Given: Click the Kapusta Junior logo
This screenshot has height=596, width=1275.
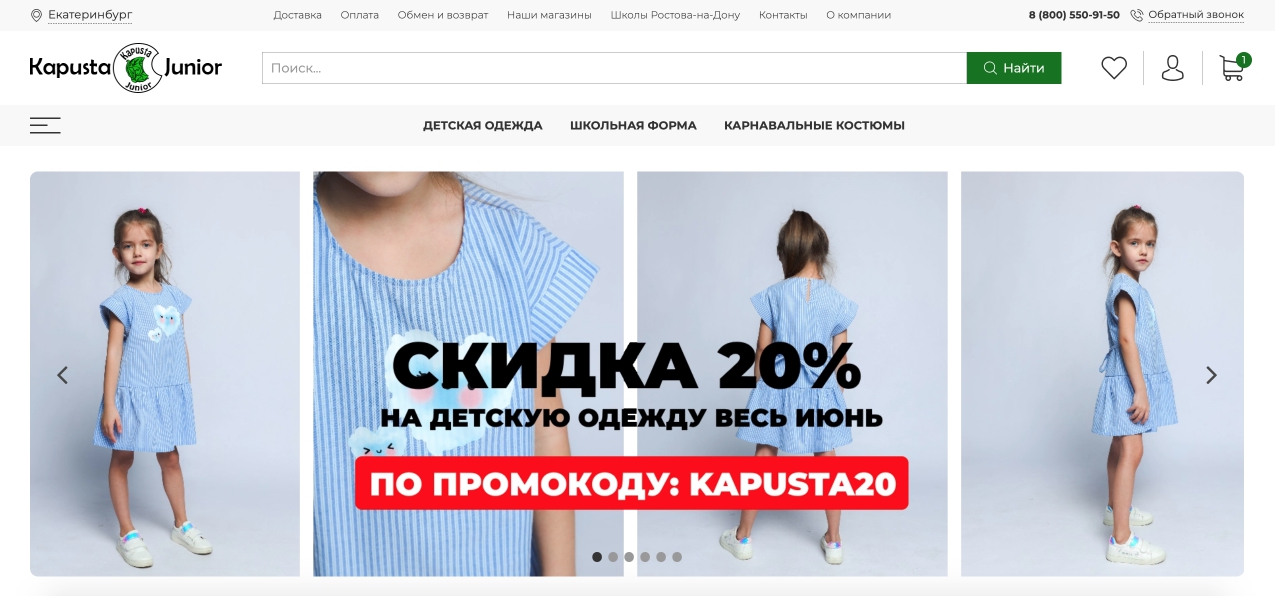Looking at the screenshot, I should (x=126, y=68).
